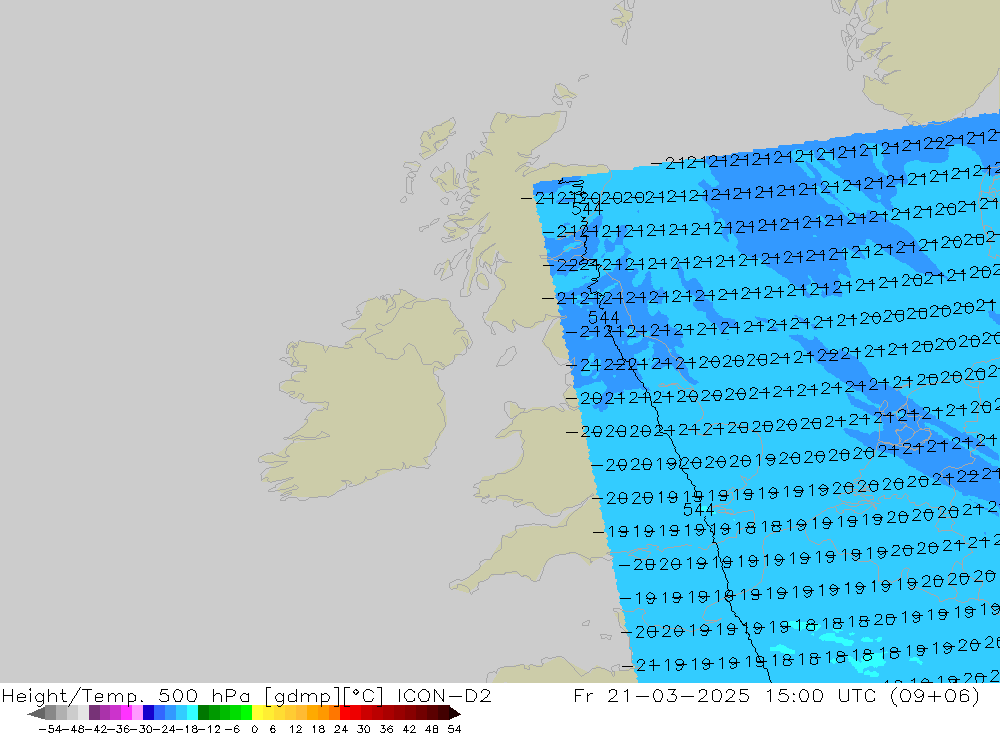Click the dark purple swatch in the temperature legend
Image resolution: width=1000 pixels, height=733 pixels.
94,713
